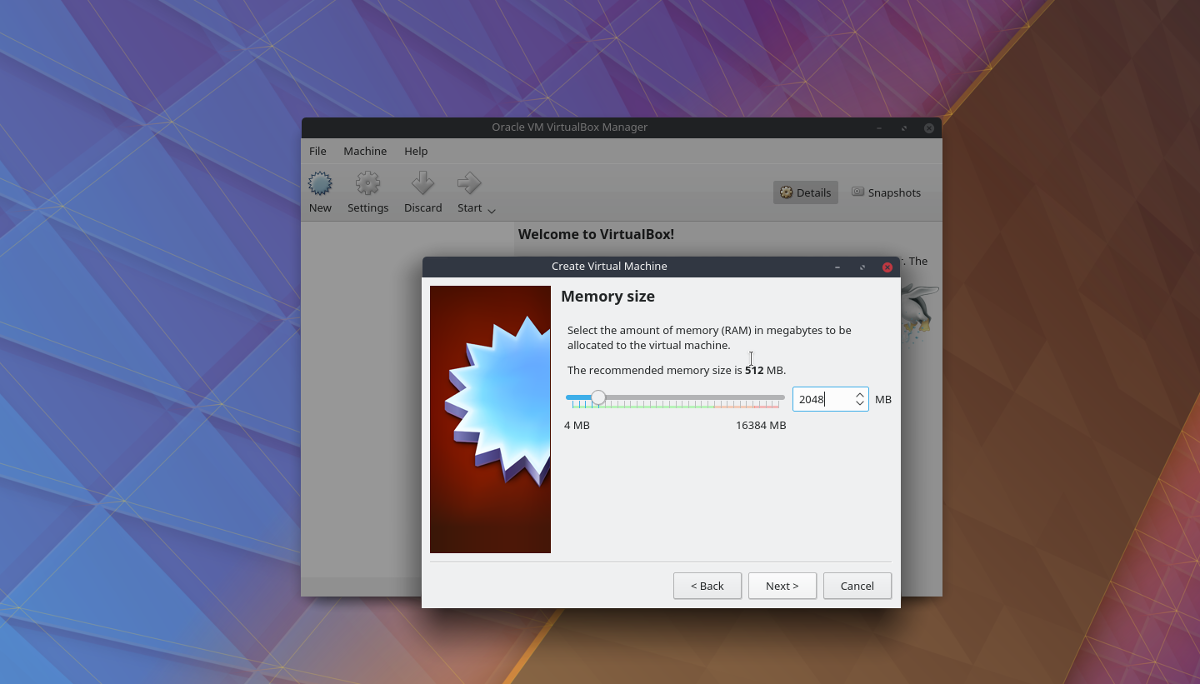Screen dimensions: 1200x684
Task: Decrease memory with the spinbox down arrow
Action: tap(860, 404)
